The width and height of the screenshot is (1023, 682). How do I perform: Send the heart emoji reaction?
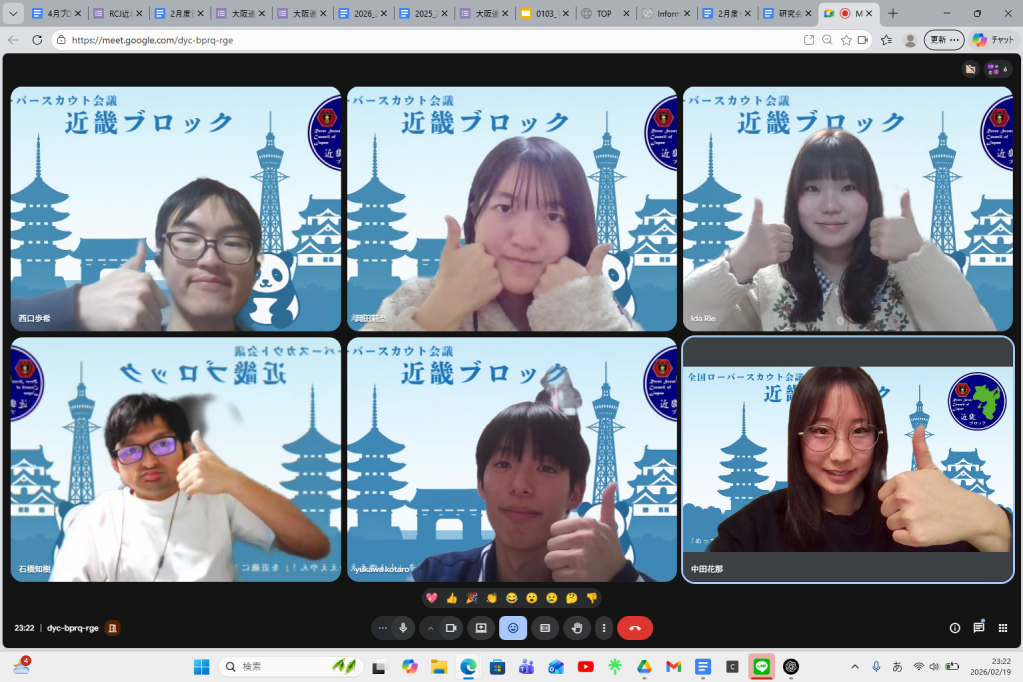click(432, 598)
